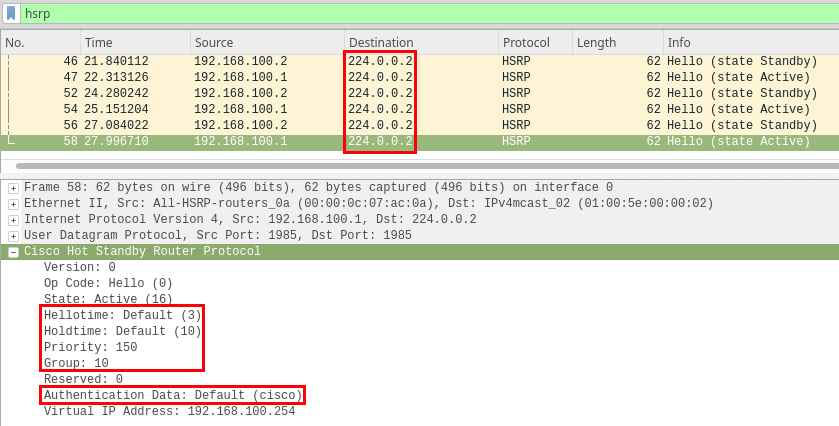Expand the Ethernet II details

pyautogui.click(x=13, y=204)
